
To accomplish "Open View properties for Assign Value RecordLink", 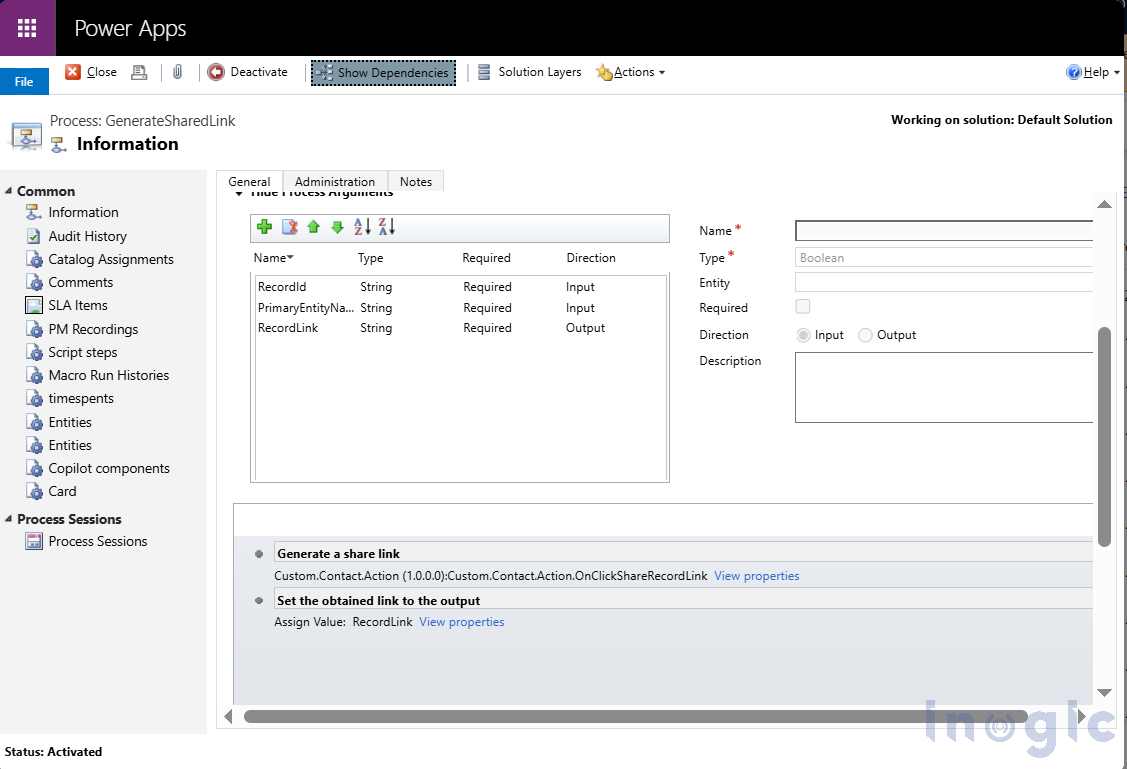I will click(461, 622).
